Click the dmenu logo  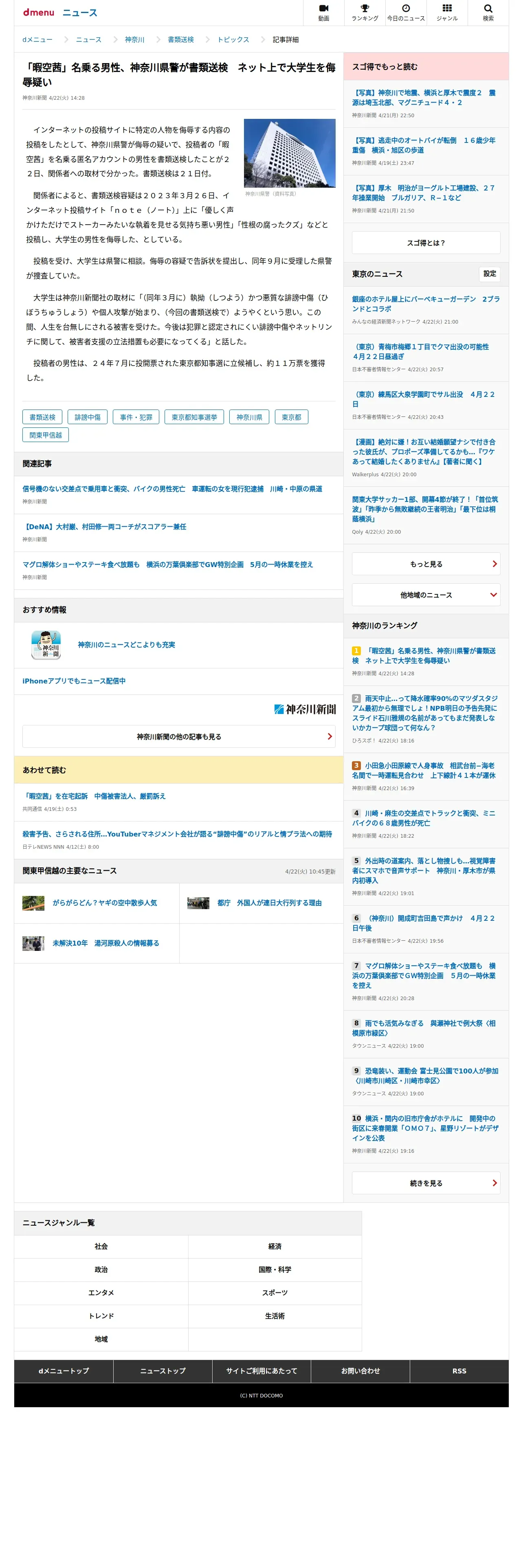[x=38, y=12]
